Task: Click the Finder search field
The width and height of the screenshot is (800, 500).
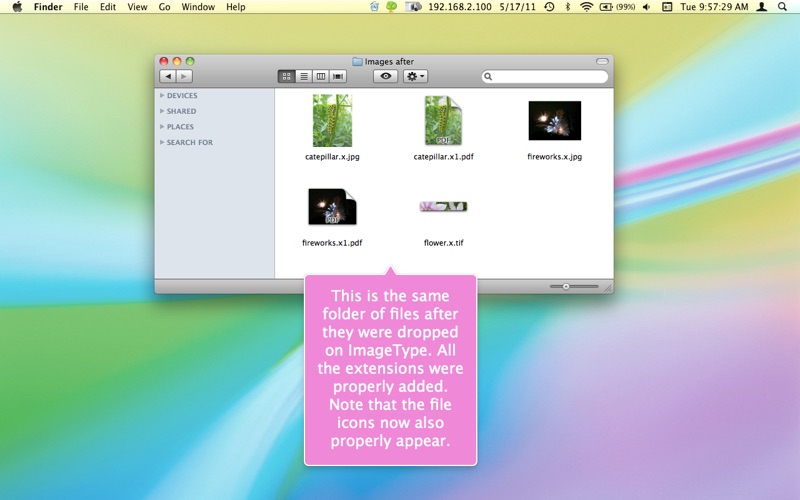Action: (545, 77)
